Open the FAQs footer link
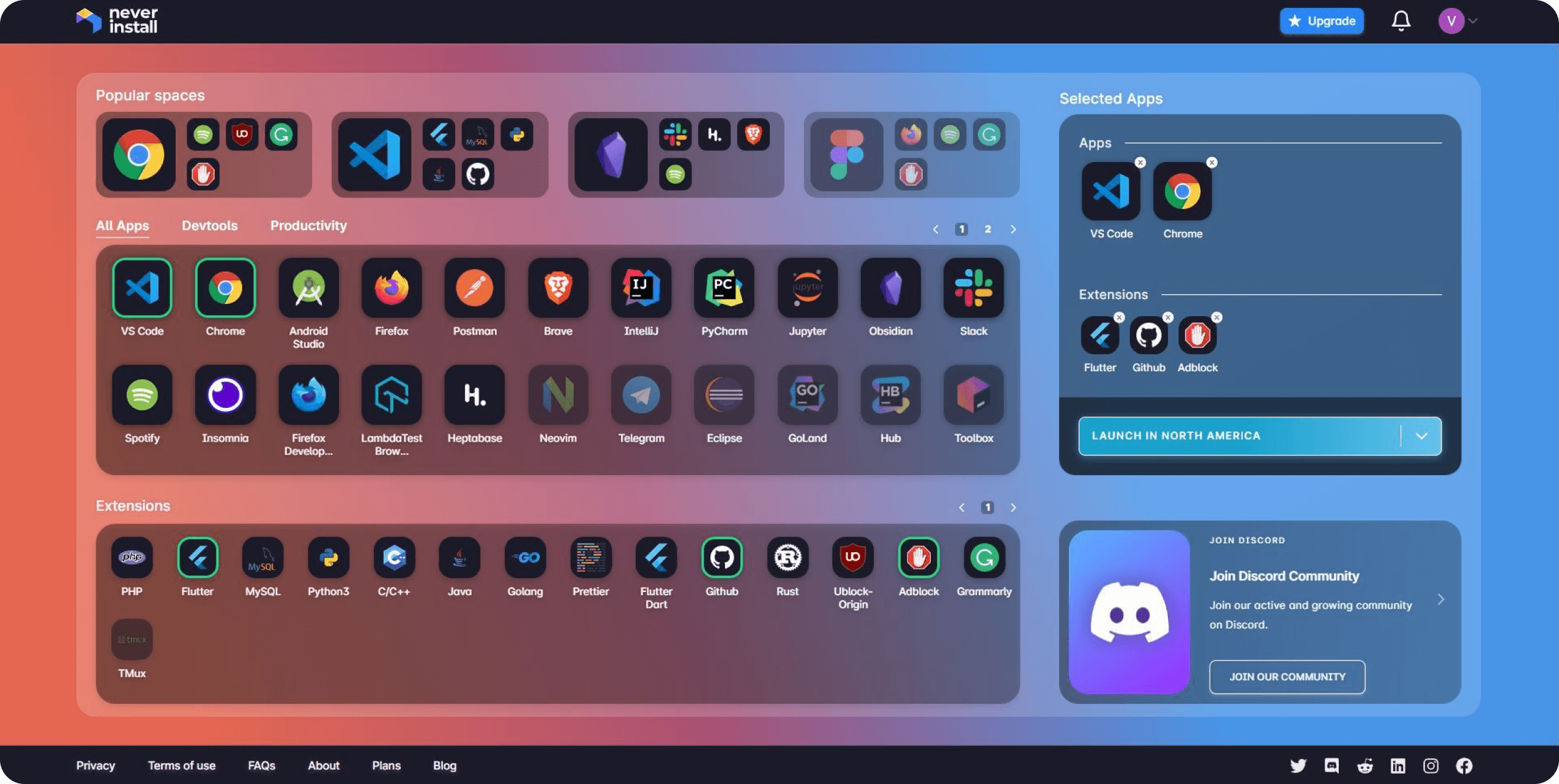This screenshot has width=1559, height=784. (x=262, y=766)
